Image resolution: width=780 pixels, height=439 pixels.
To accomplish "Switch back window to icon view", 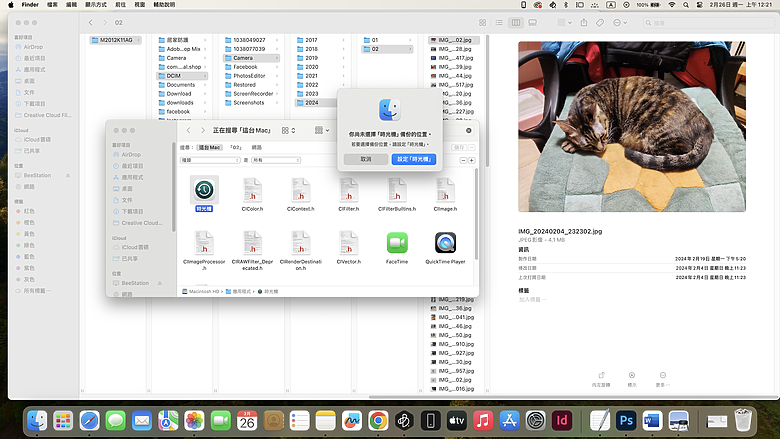I will tap(483, 23).
